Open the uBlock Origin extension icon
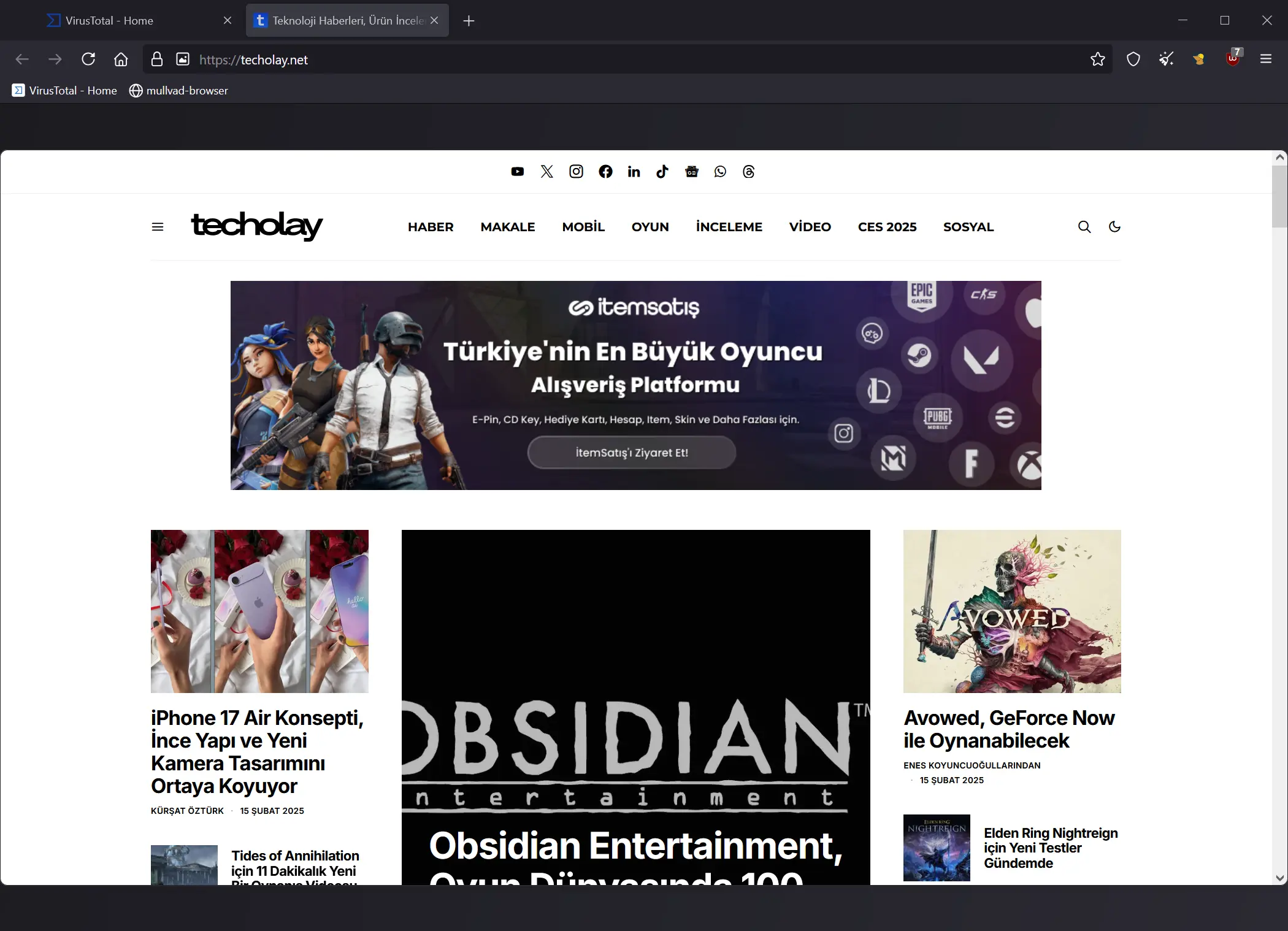The image size is (1288, 931). point(1233,58)
